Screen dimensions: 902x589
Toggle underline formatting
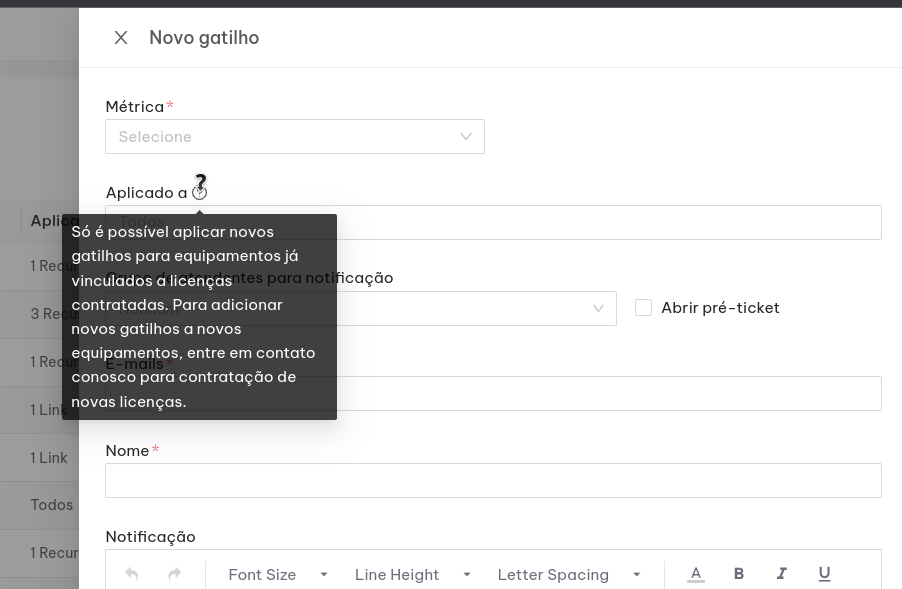point(825,574)
